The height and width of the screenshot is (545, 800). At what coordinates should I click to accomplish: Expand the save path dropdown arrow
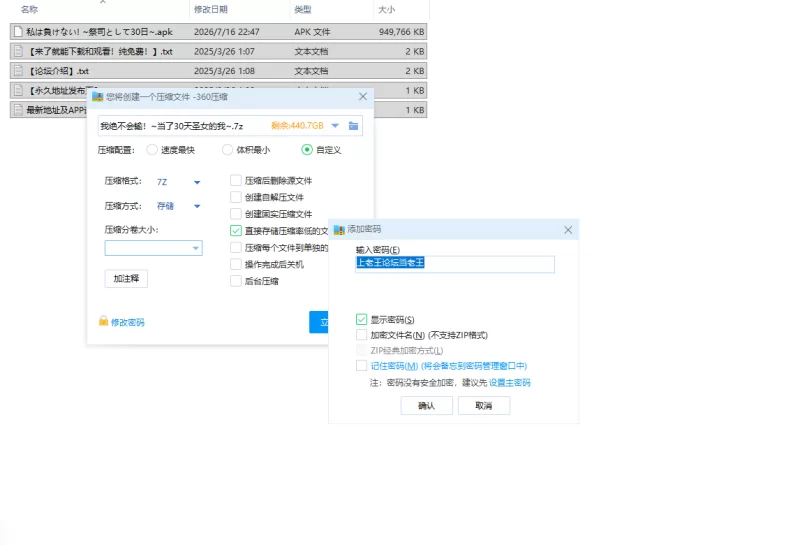335,126
